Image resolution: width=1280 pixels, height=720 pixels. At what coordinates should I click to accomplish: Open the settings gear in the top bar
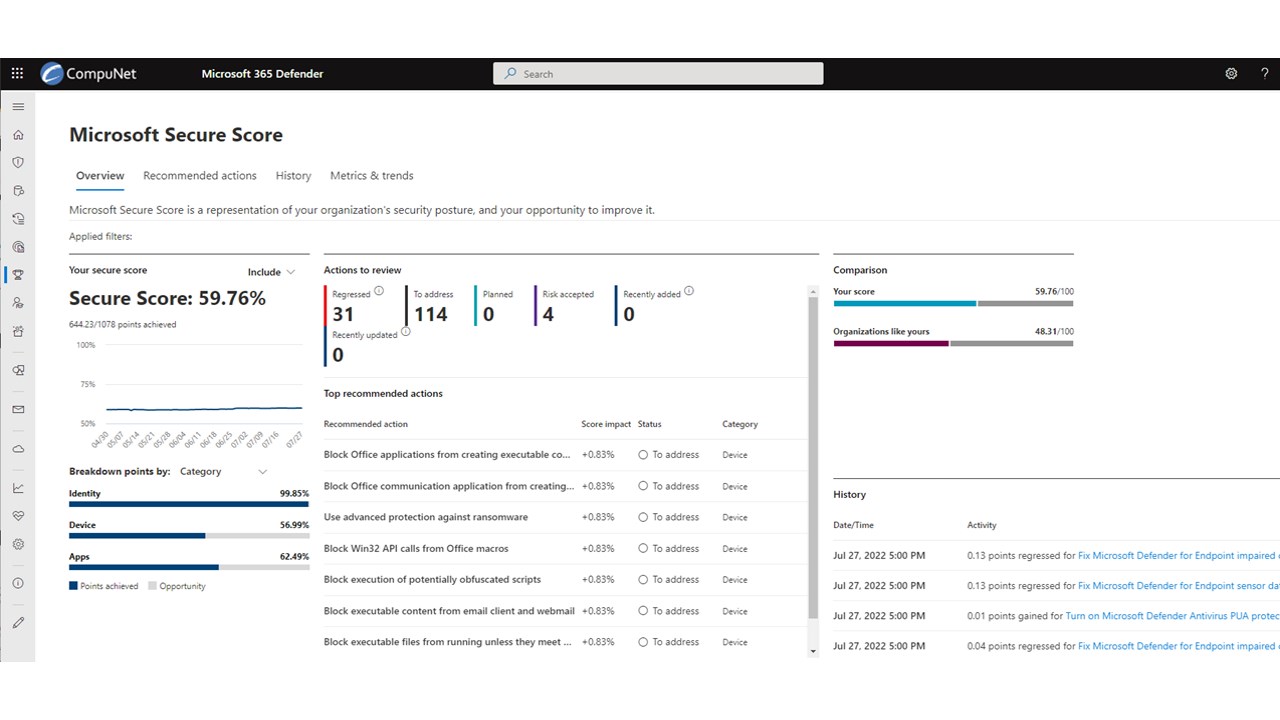point(1231,74)
